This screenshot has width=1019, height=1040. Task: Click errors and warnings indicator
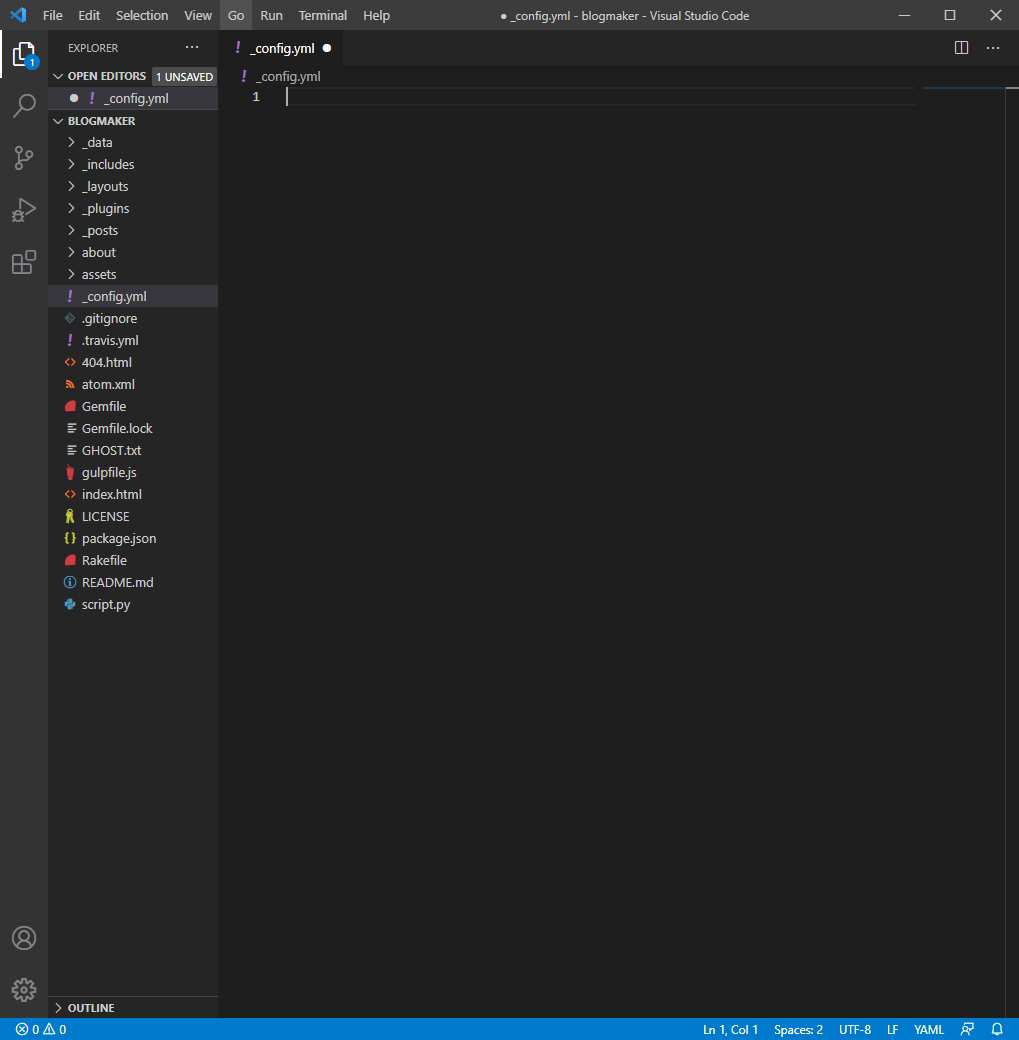pos(41,1029)
